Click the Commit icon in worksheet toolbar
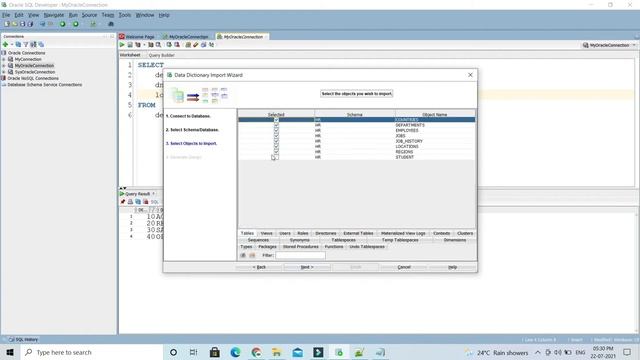Screen dimensions: 640x360 (169, 44)
